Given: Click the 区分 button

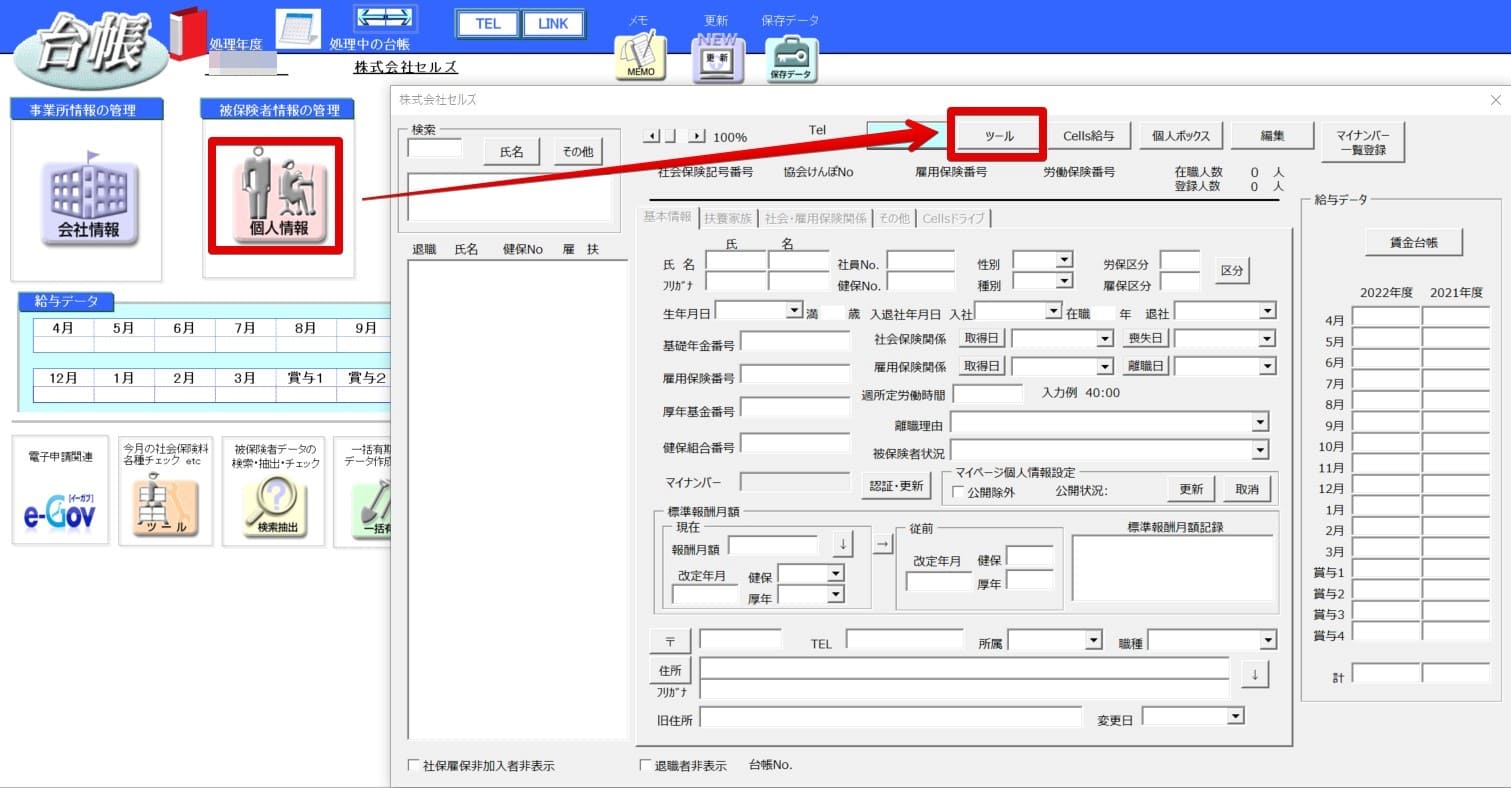Looking at the screenshot, I should tap(1232, 271).
